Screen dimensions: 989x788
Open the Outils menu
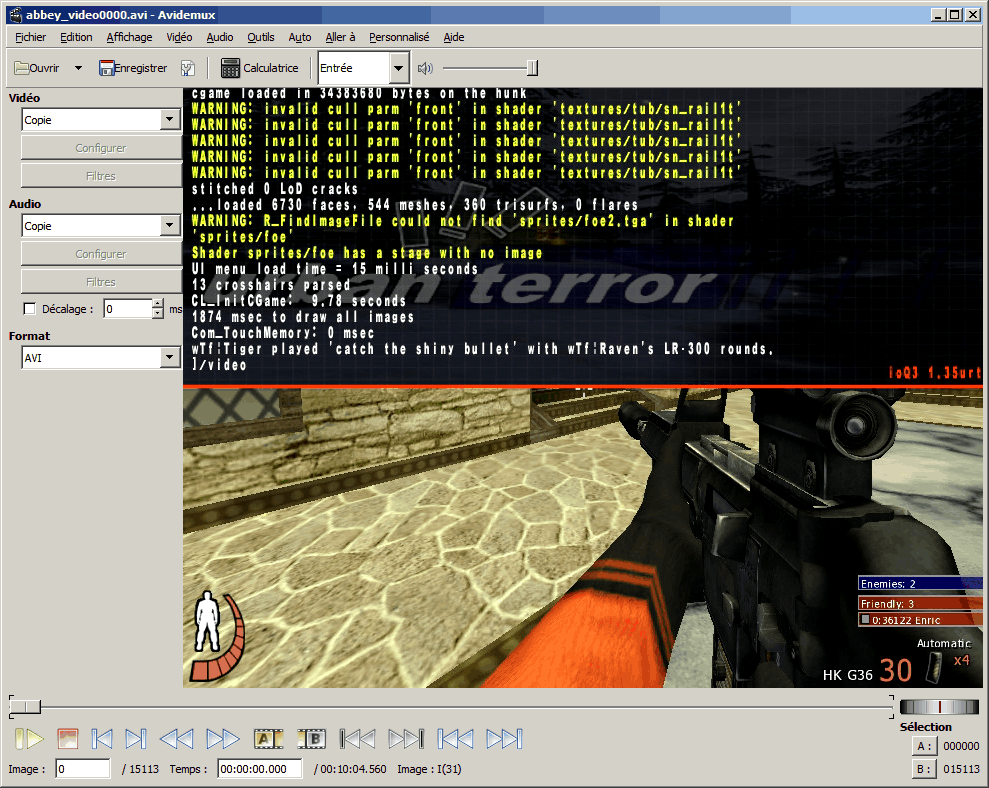coord(260,37)
